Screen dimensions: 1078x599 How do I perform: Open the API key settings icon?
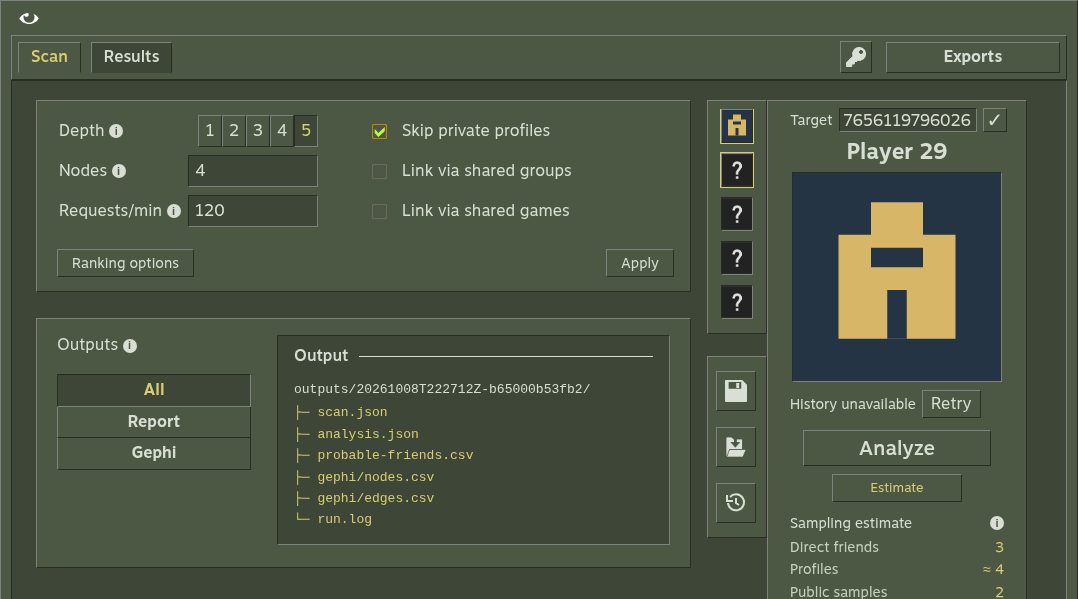pos(856,57)
